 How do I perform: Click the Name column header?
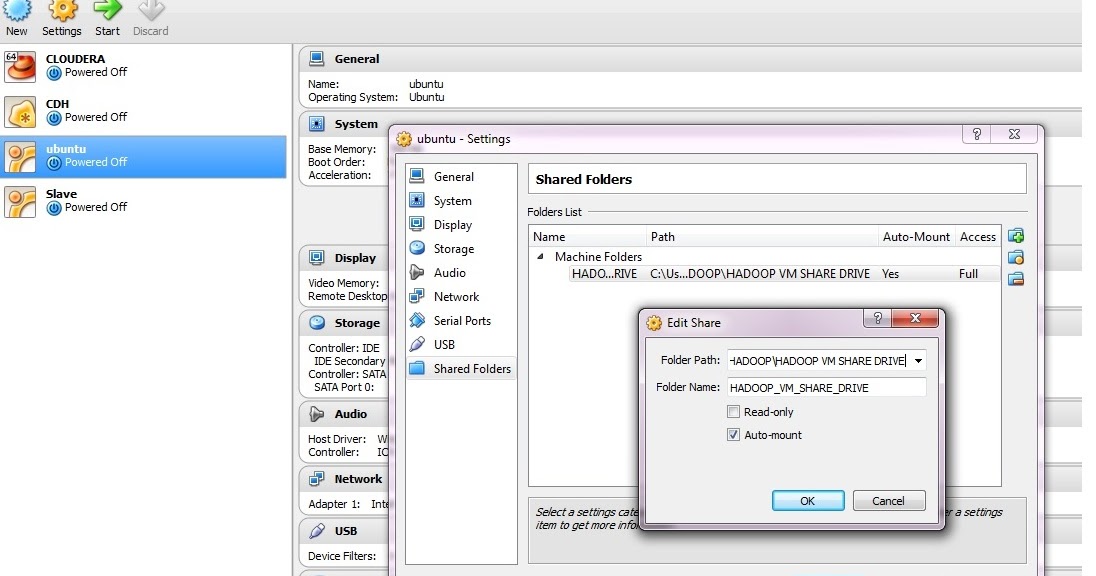[587, 236]
